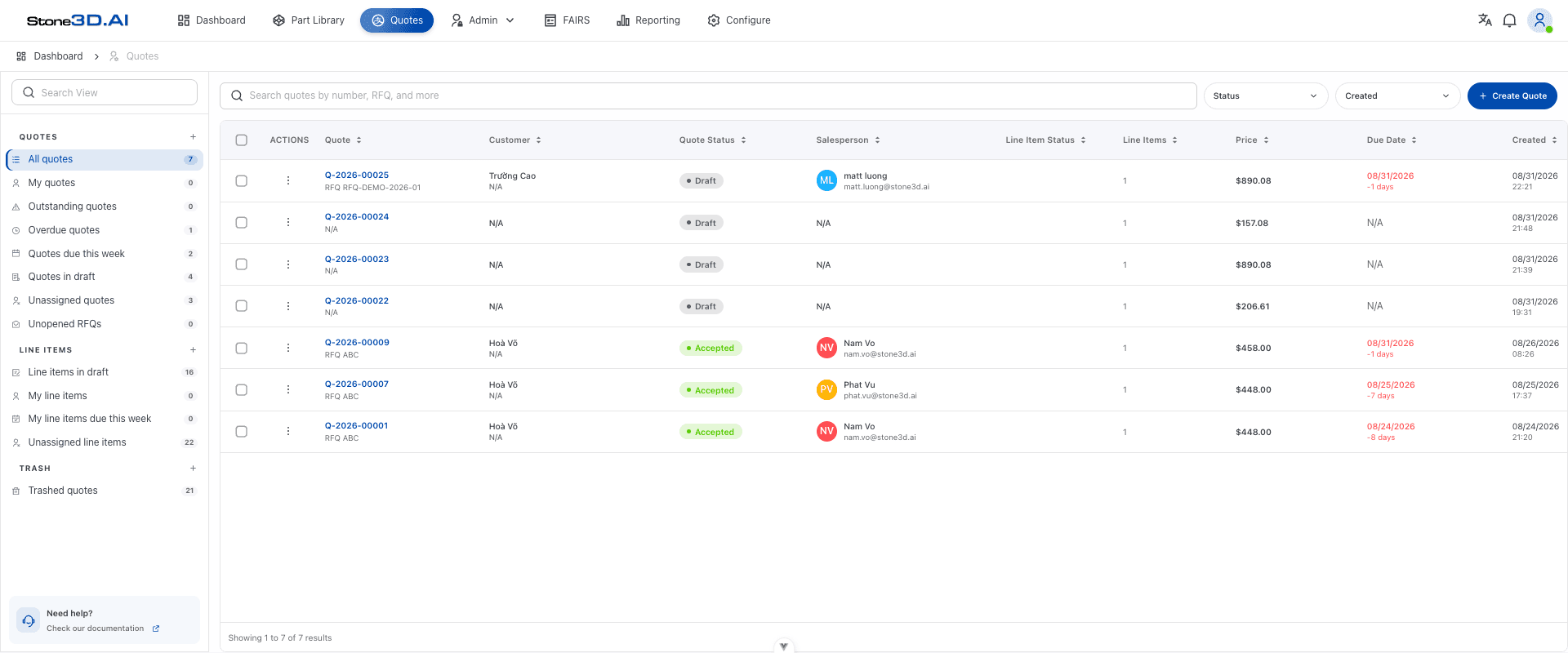Open the Reporting navigation item
Screen dimensions: 1568x653
click(x=648, y=20)
